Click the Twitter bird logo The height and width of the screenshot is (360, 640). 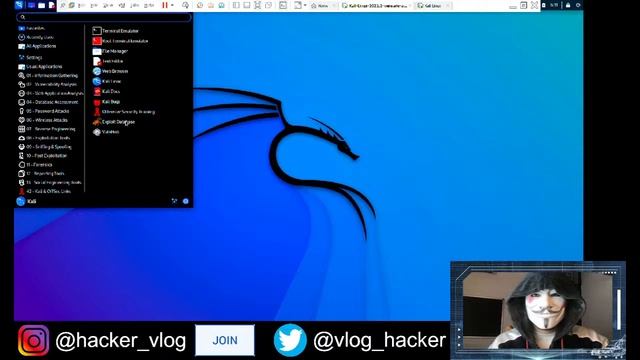click(290, 340)
